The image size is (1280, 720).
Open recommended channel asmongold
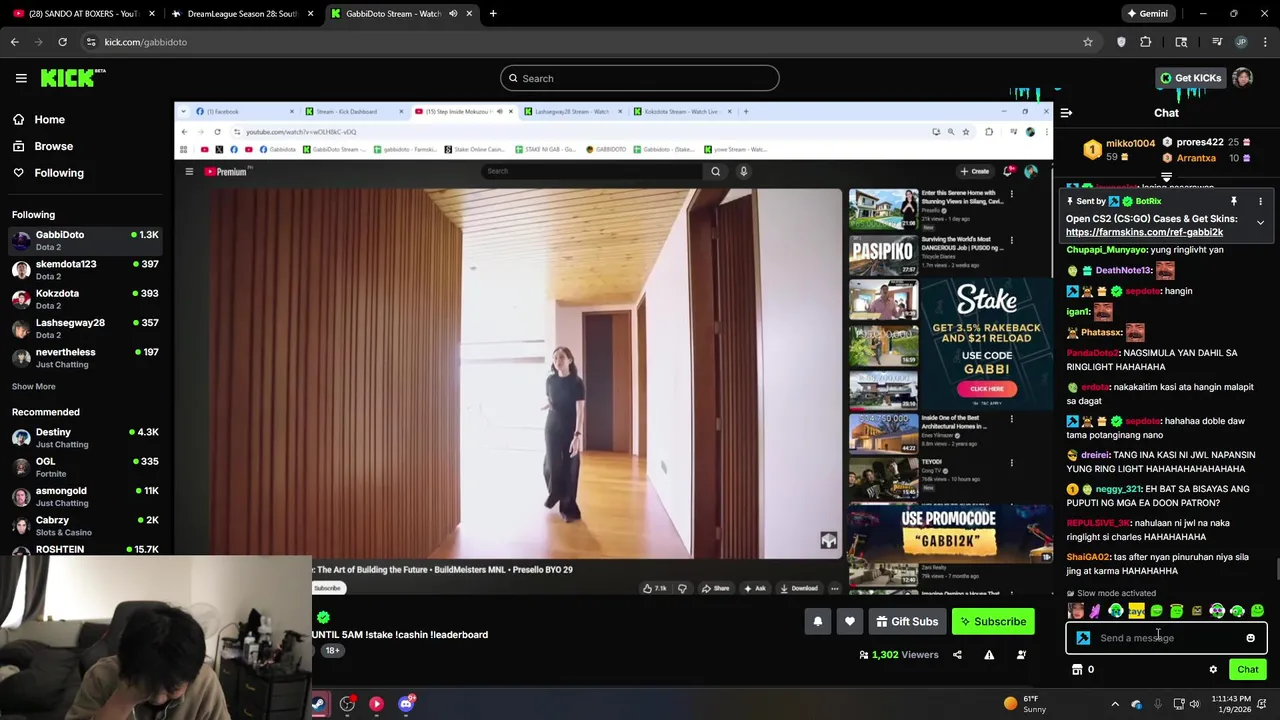pos(85,496)
